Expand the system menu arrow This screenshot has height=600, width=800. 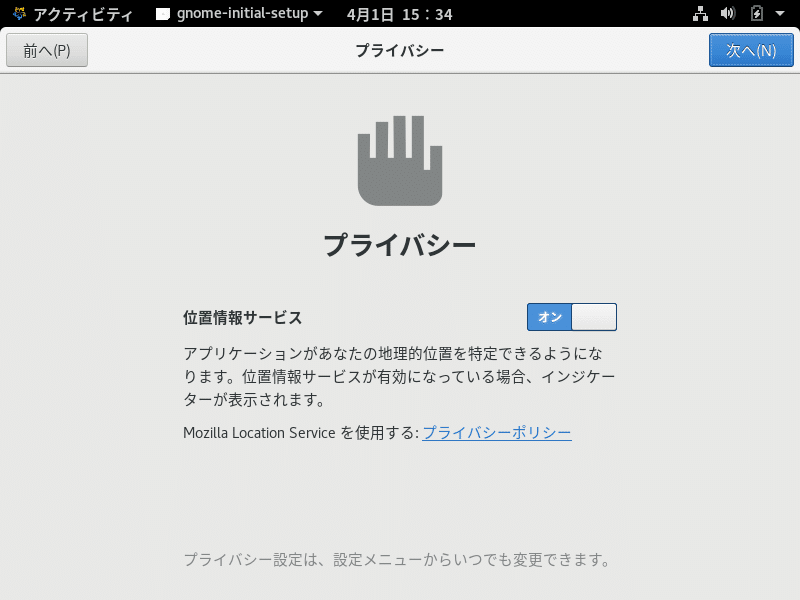click(x=780, y=14)
